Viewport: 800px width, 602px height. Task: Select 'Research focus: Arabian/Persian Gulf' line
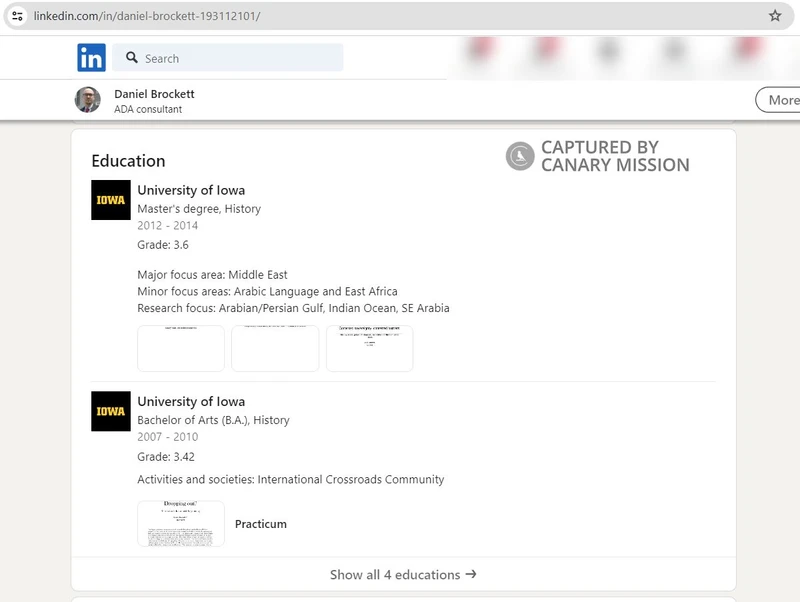tap(293, 308)
